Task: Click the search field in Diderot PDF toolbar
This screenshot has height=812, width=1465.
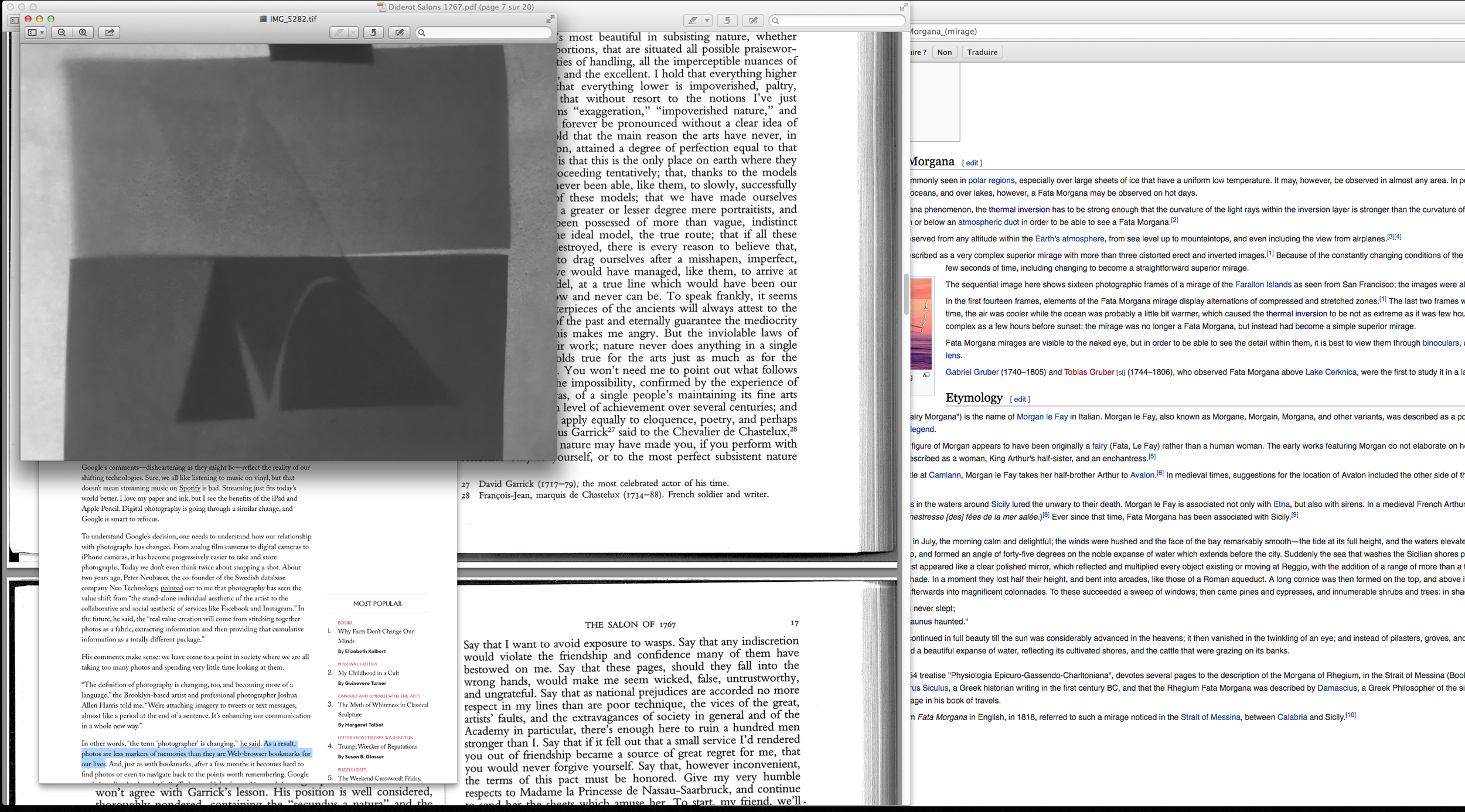Action: [838, 21]
